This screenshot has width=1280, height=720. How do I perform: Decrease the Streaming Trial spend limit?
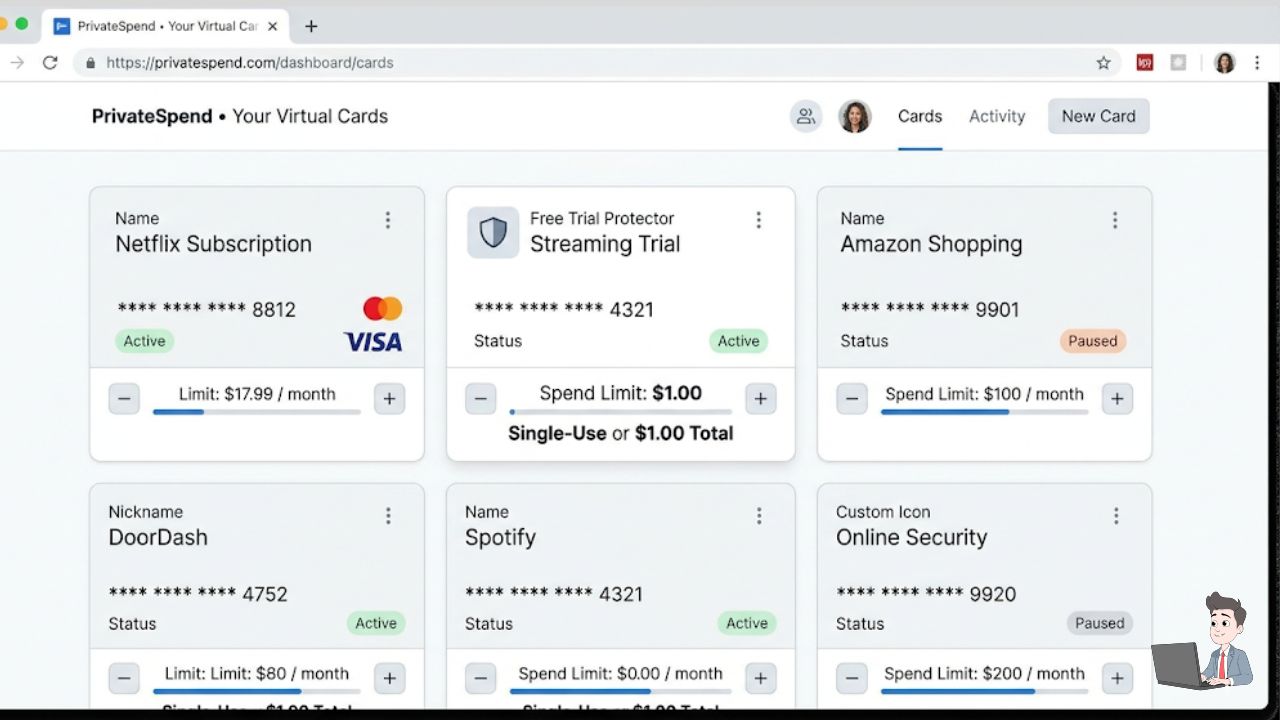tap(480, 398)
